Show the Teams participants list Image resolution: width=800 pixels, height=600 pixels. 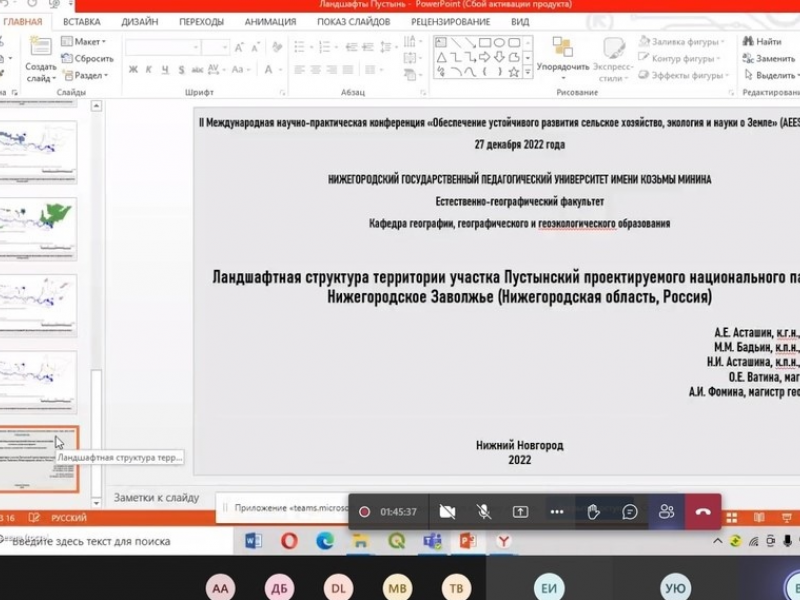666,511
